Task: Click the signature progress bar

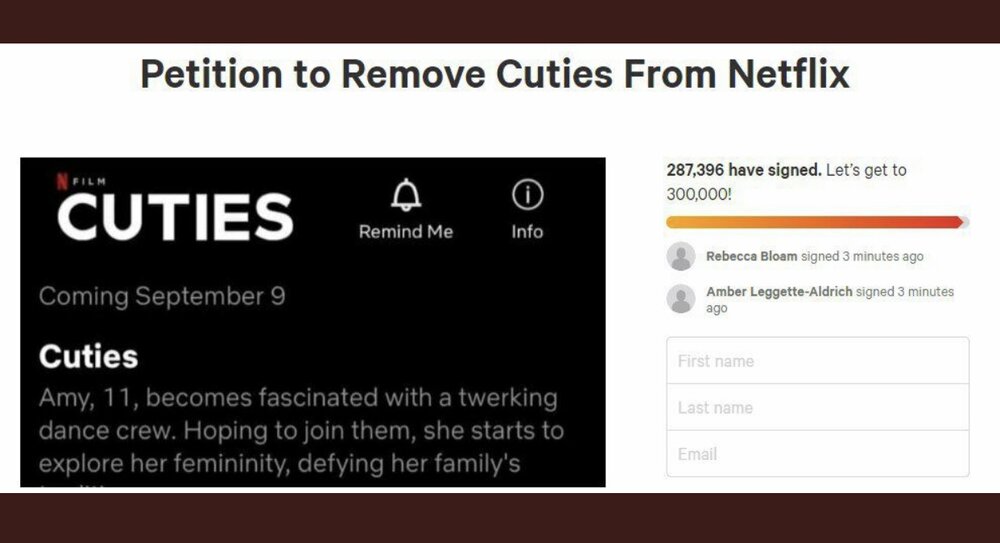Action: click(818, 222)
